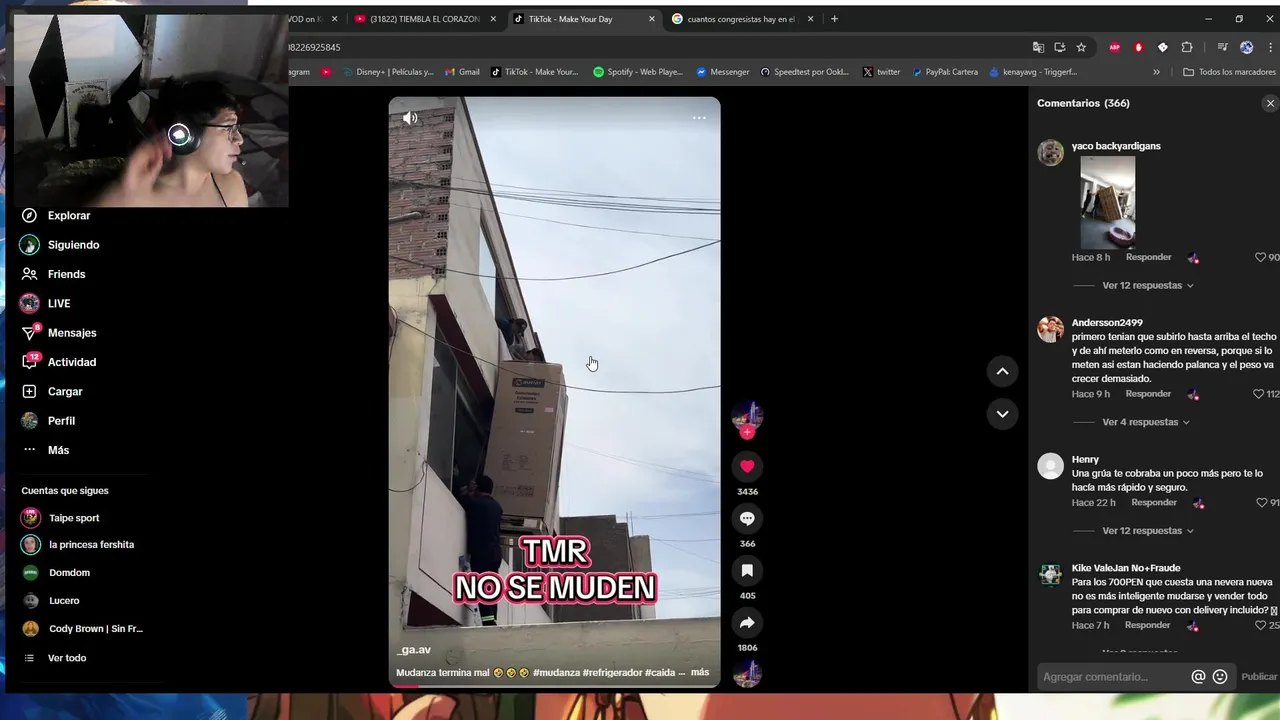Open comments via speech bubble icon
This screenshot has height=720, width=1280.
[747, 518]
